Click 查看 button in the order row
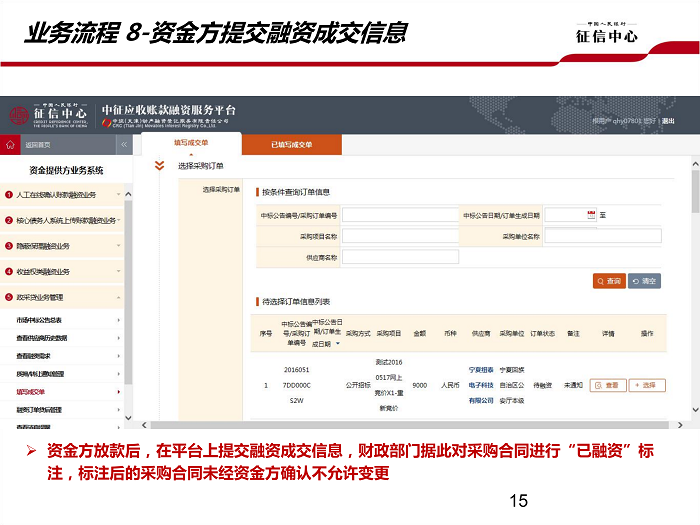 pos(608,385)
